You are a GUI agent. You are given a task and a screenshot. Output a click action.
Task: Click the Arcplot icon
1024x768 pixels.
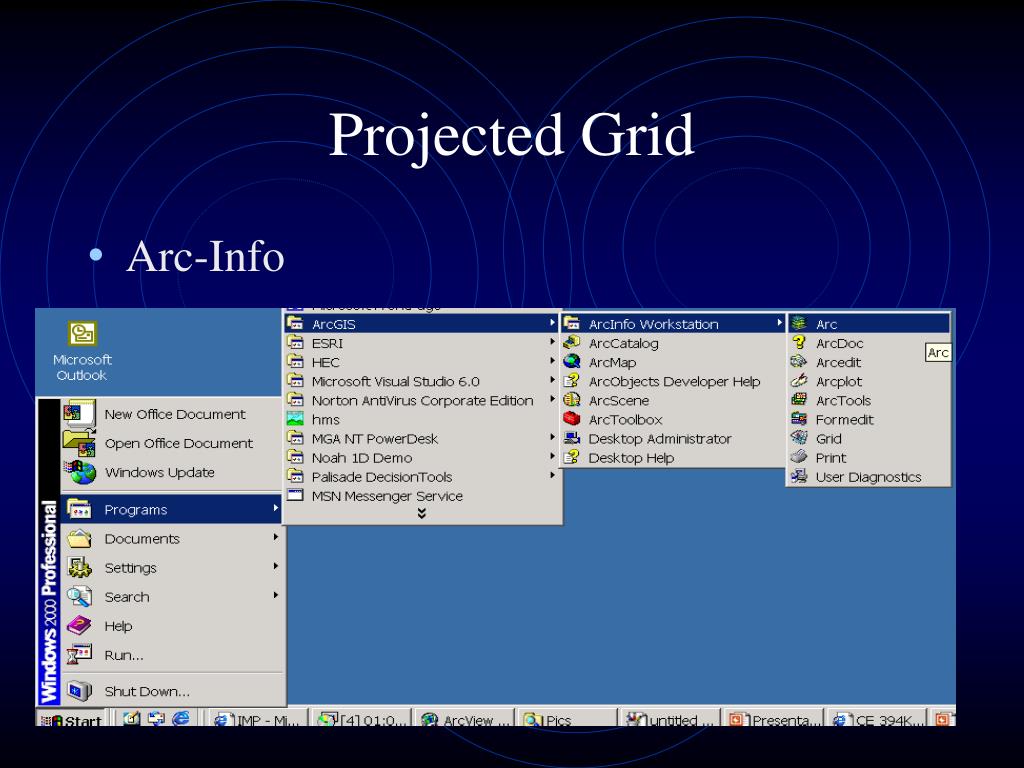[799, 380]
